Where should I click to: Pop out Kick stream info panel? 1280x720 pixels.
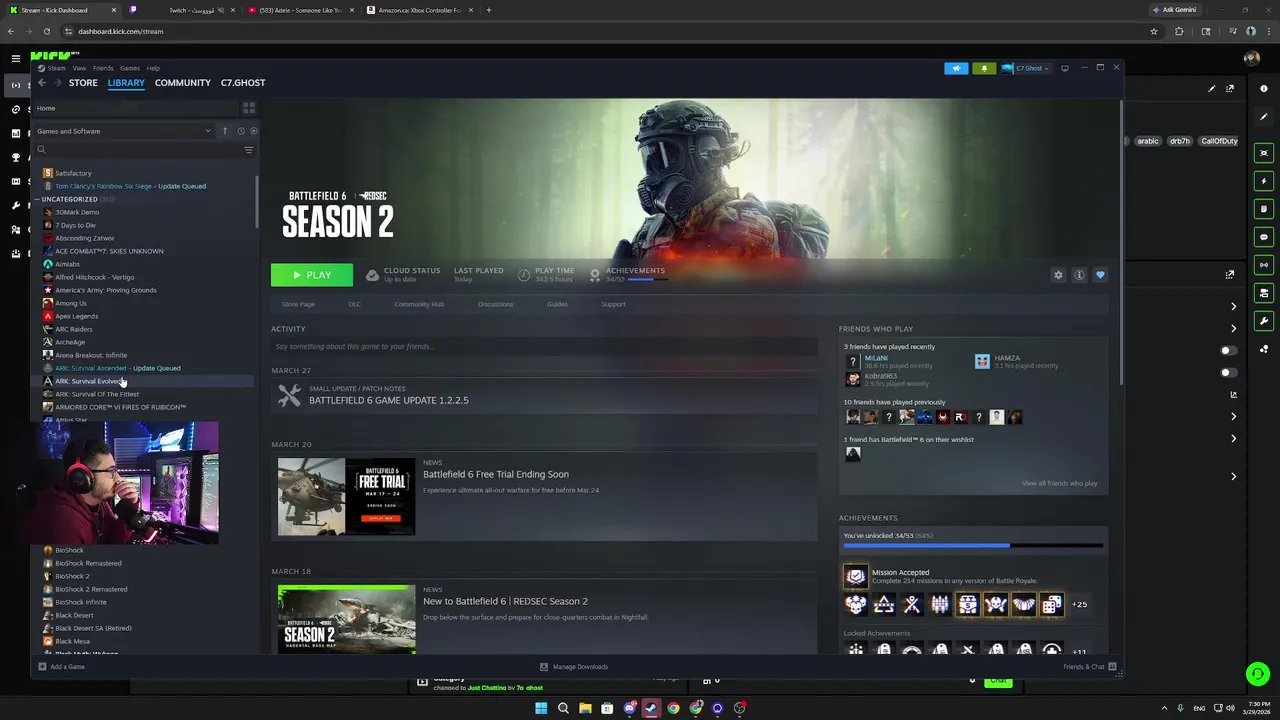1230,88
